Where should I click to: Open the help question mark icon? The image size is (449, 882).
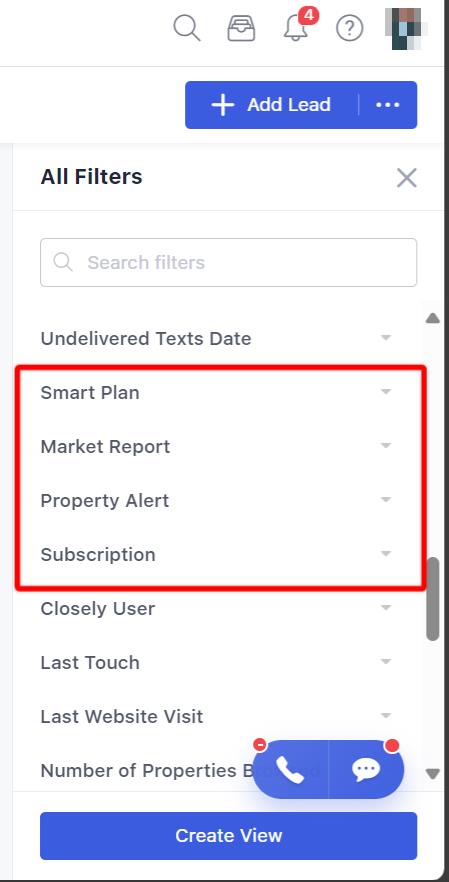[349, 28]
